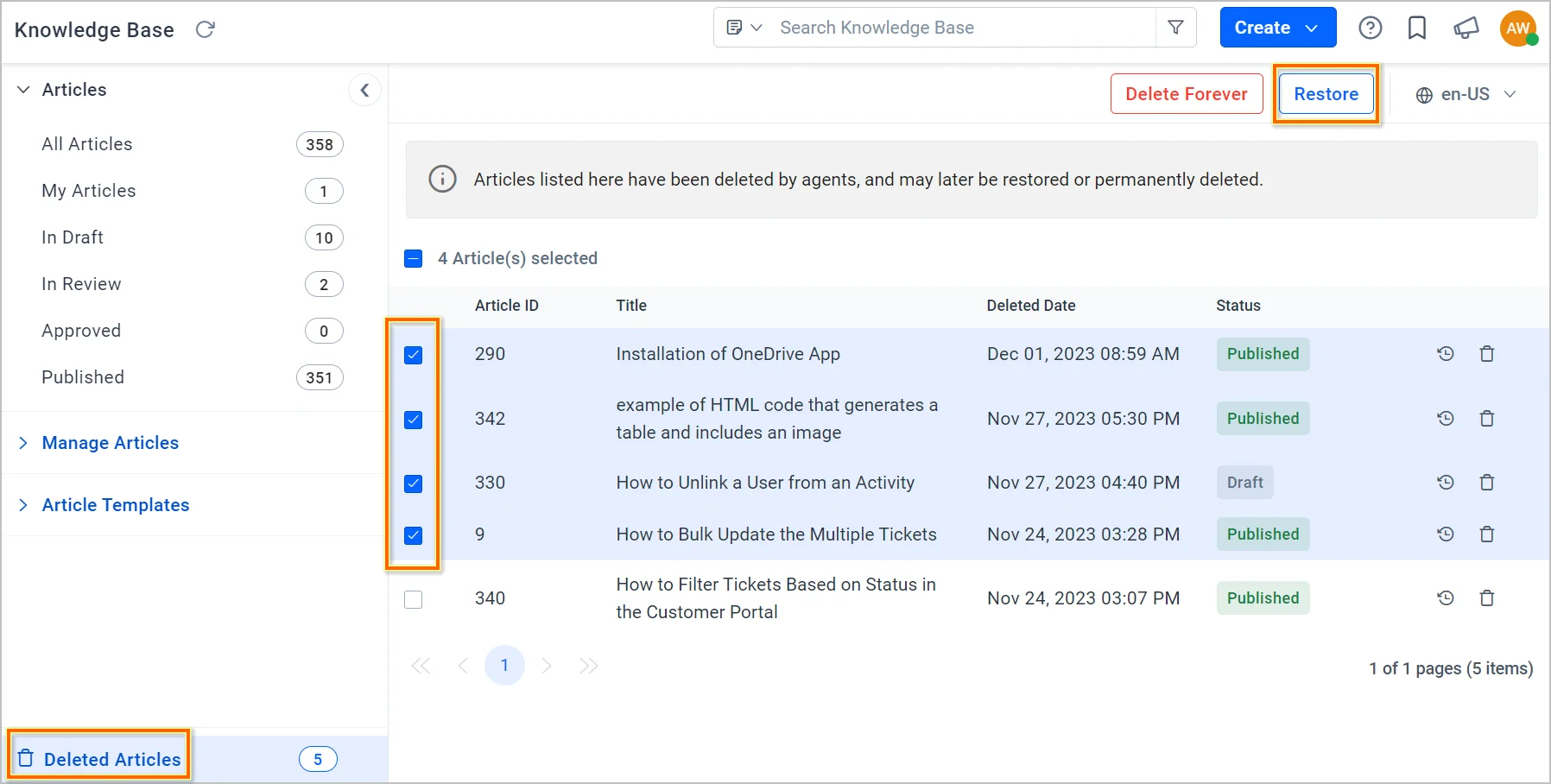Open the en-US language dropdown
The width and height of the screenshot is (1551, 784).
1466,94
